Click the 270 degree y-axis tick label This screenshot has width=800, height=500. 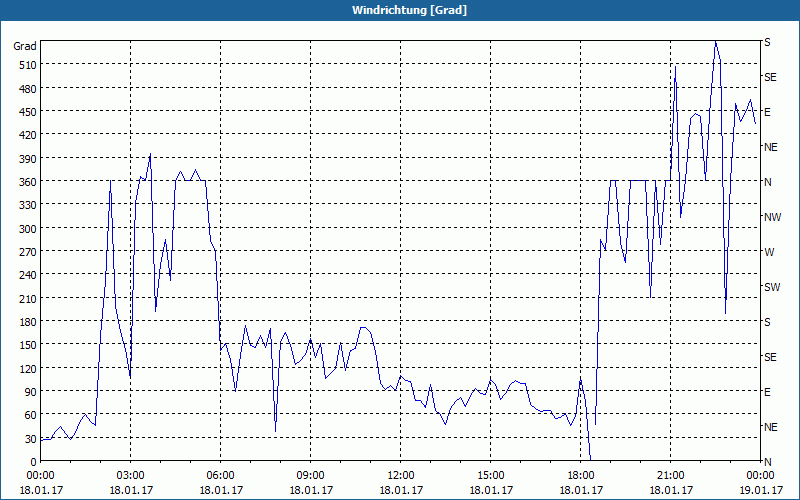coord(25,252)
